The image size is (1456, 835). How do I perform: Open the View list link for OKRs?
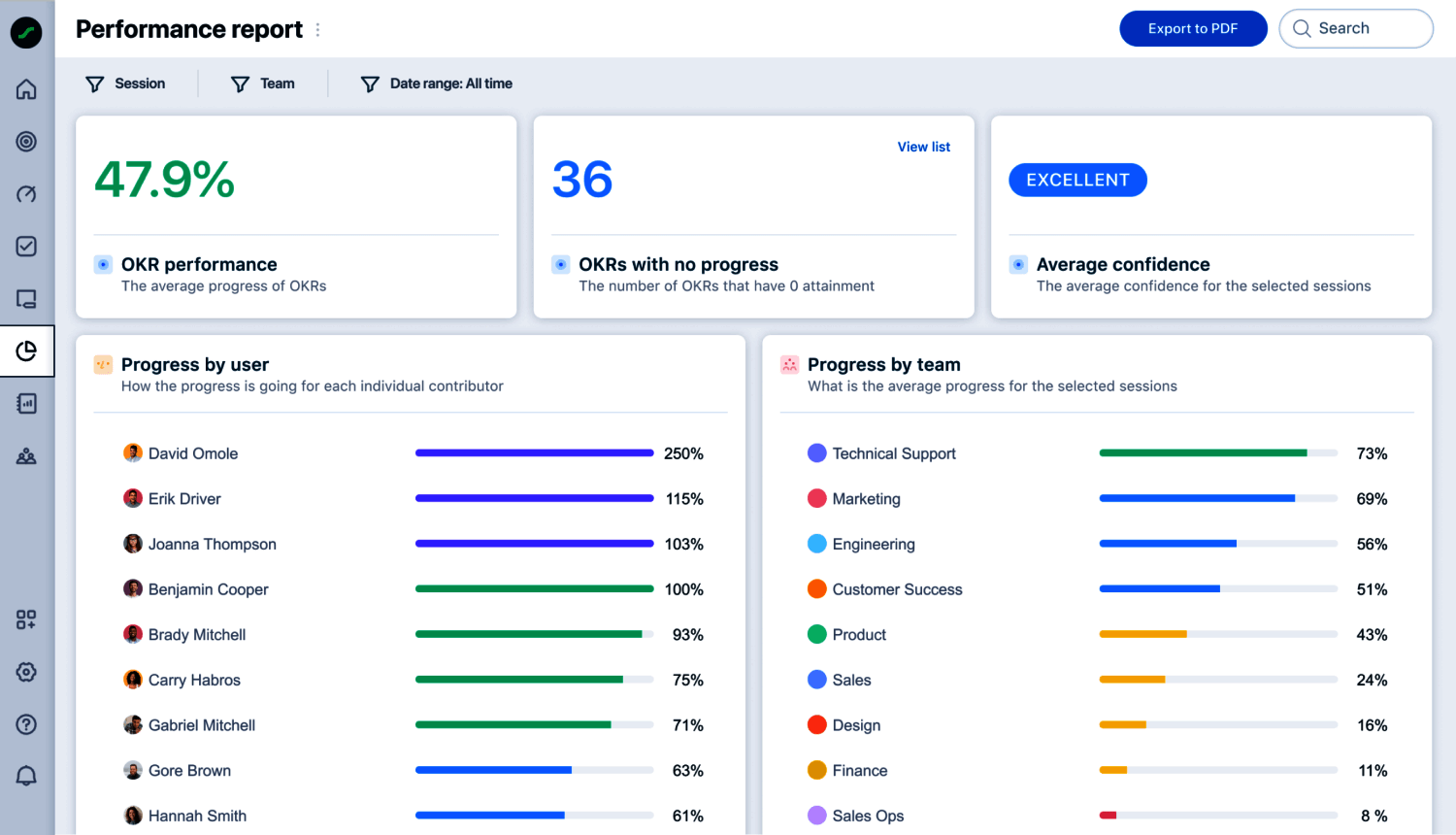tap(923, 147)
